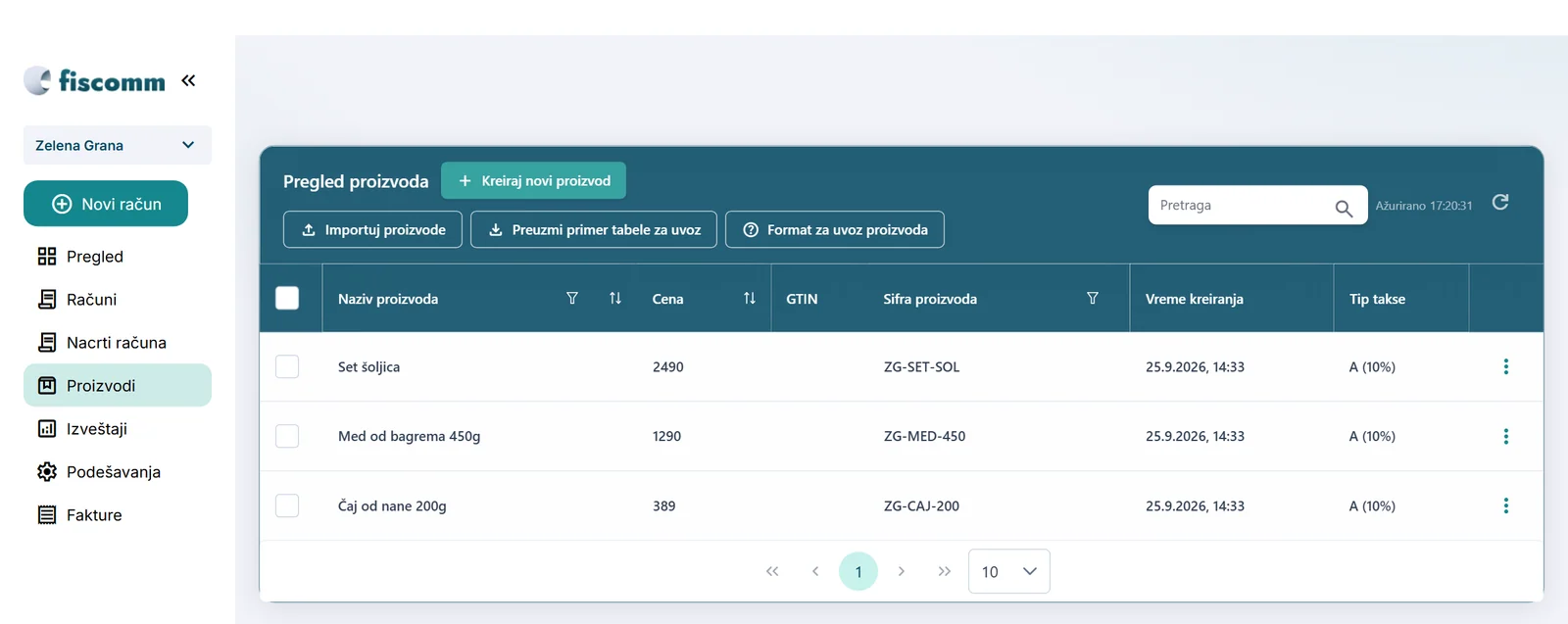Expand the rows-per-page dropdown showing 10
This screenshot has height=624, width=1568.
[1009, 571]
